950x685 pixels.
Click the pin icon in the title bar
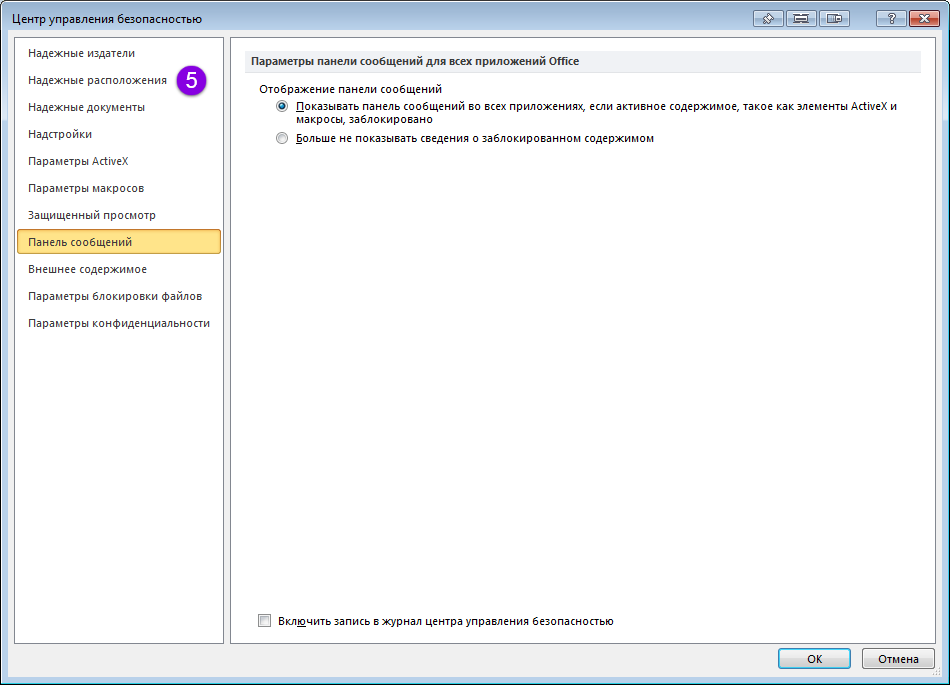[768, 19]
